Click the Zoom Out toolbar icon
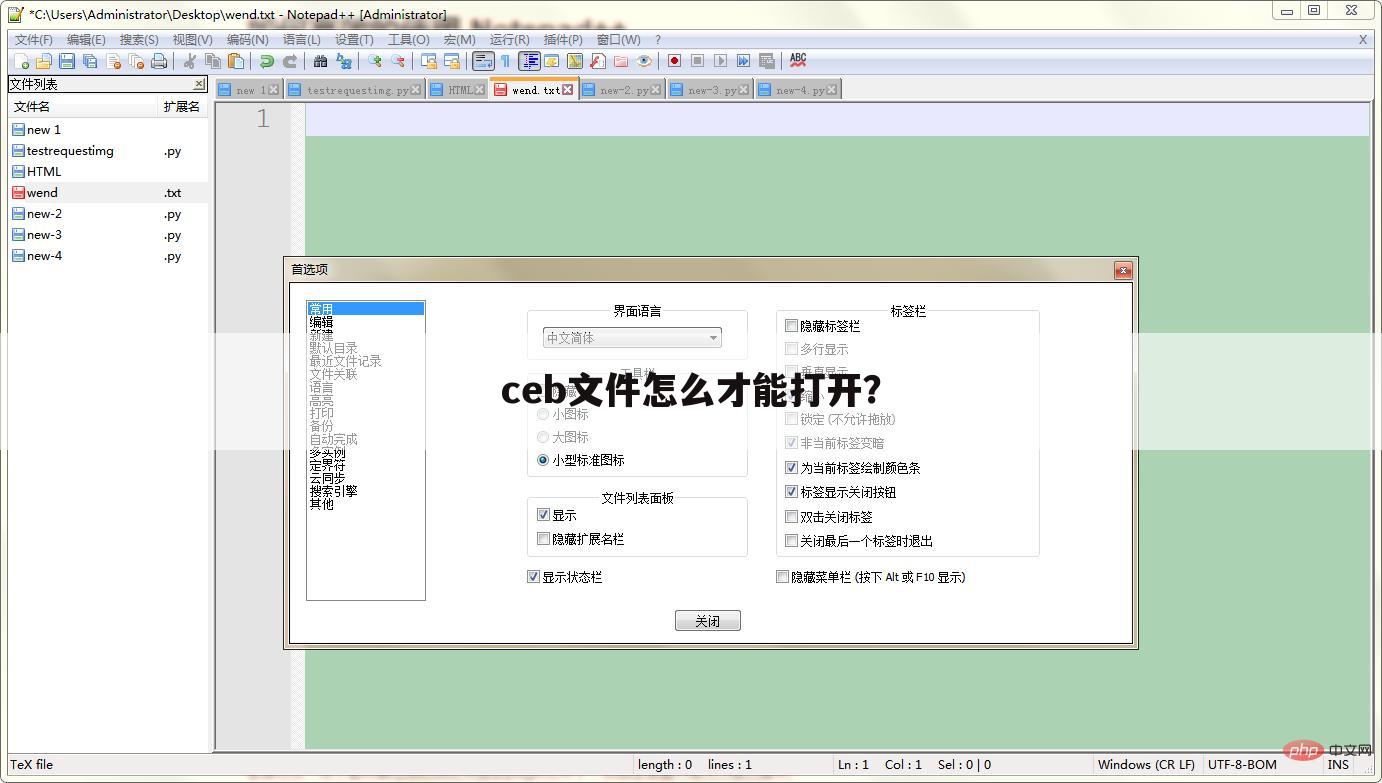 point(397,61)
